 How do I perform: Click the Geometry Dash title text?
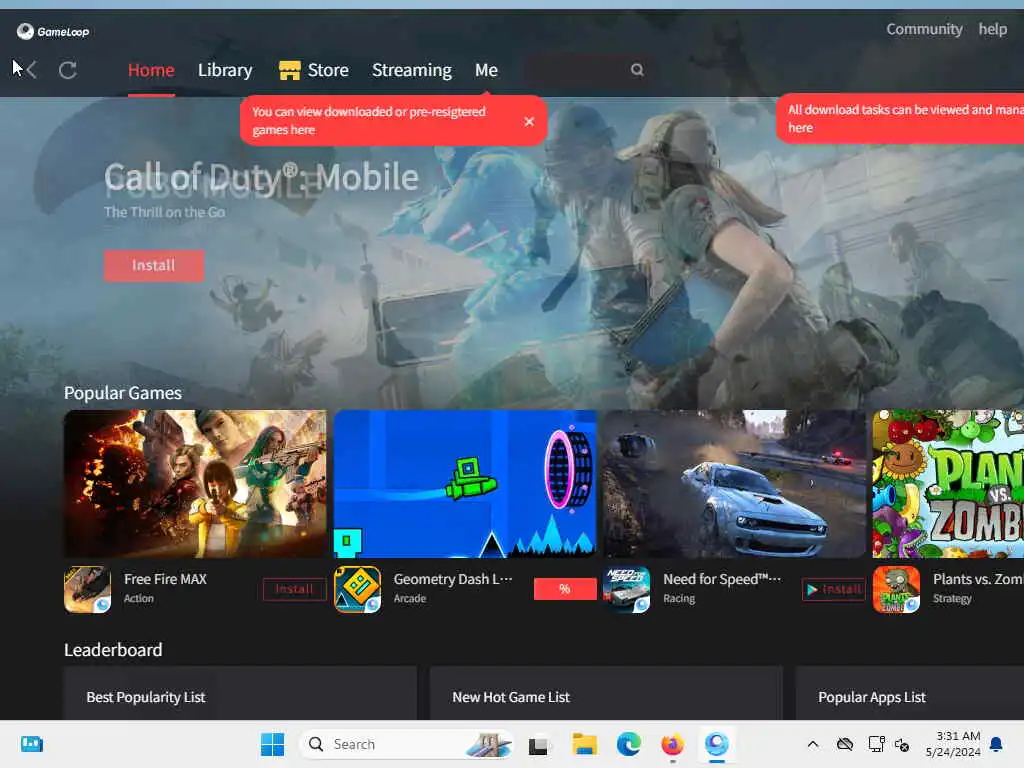(453, 579)
